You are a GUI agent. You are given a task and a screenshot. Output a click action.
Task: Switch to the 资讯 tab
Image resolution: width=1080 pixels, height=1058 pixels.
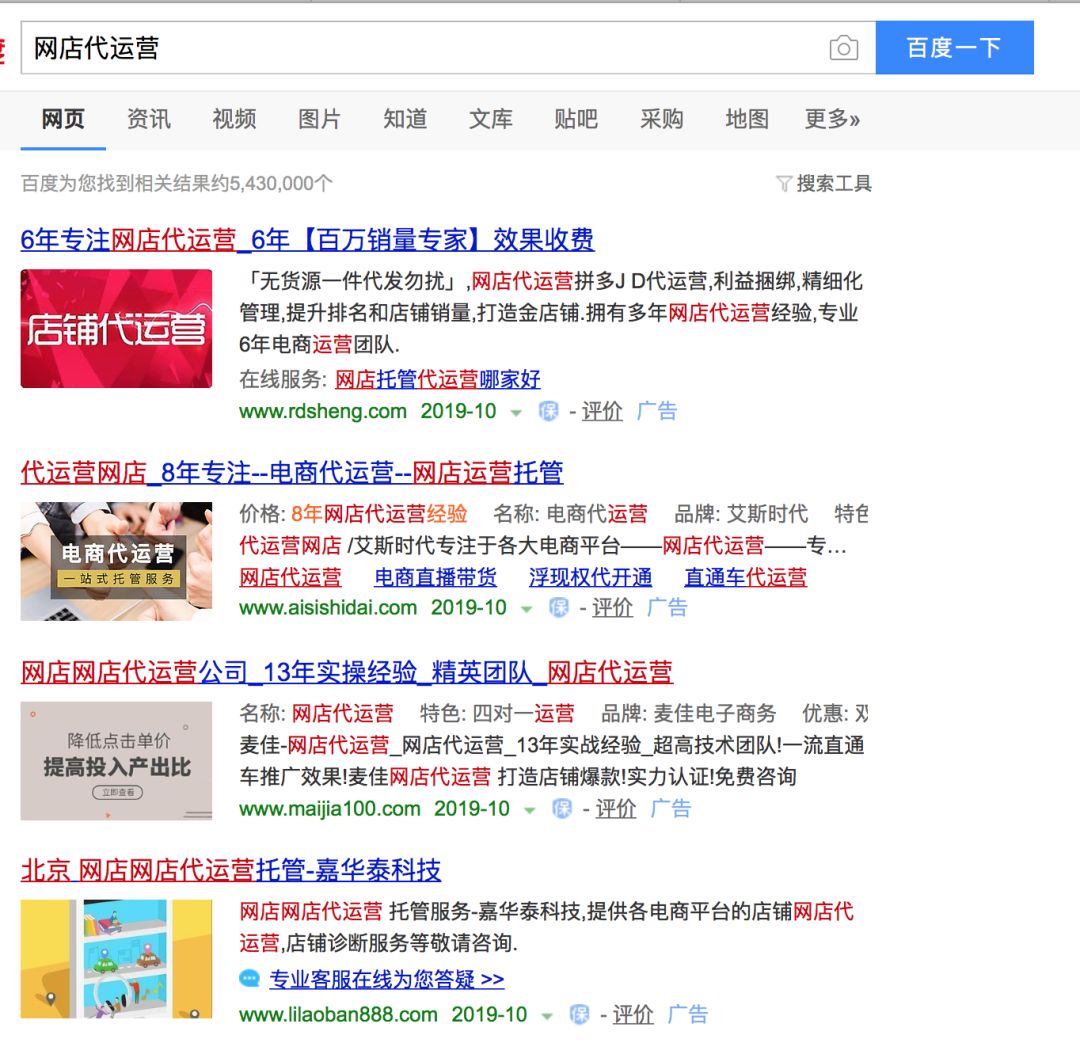click(149, 119)
